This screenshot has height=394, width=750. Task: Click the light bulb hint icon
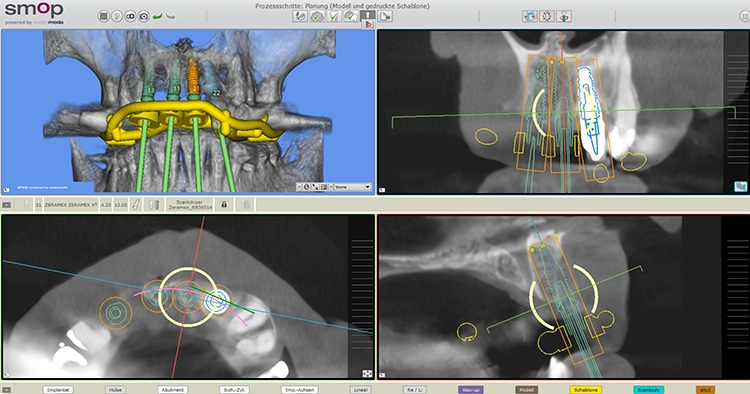[x=117, y=17]
